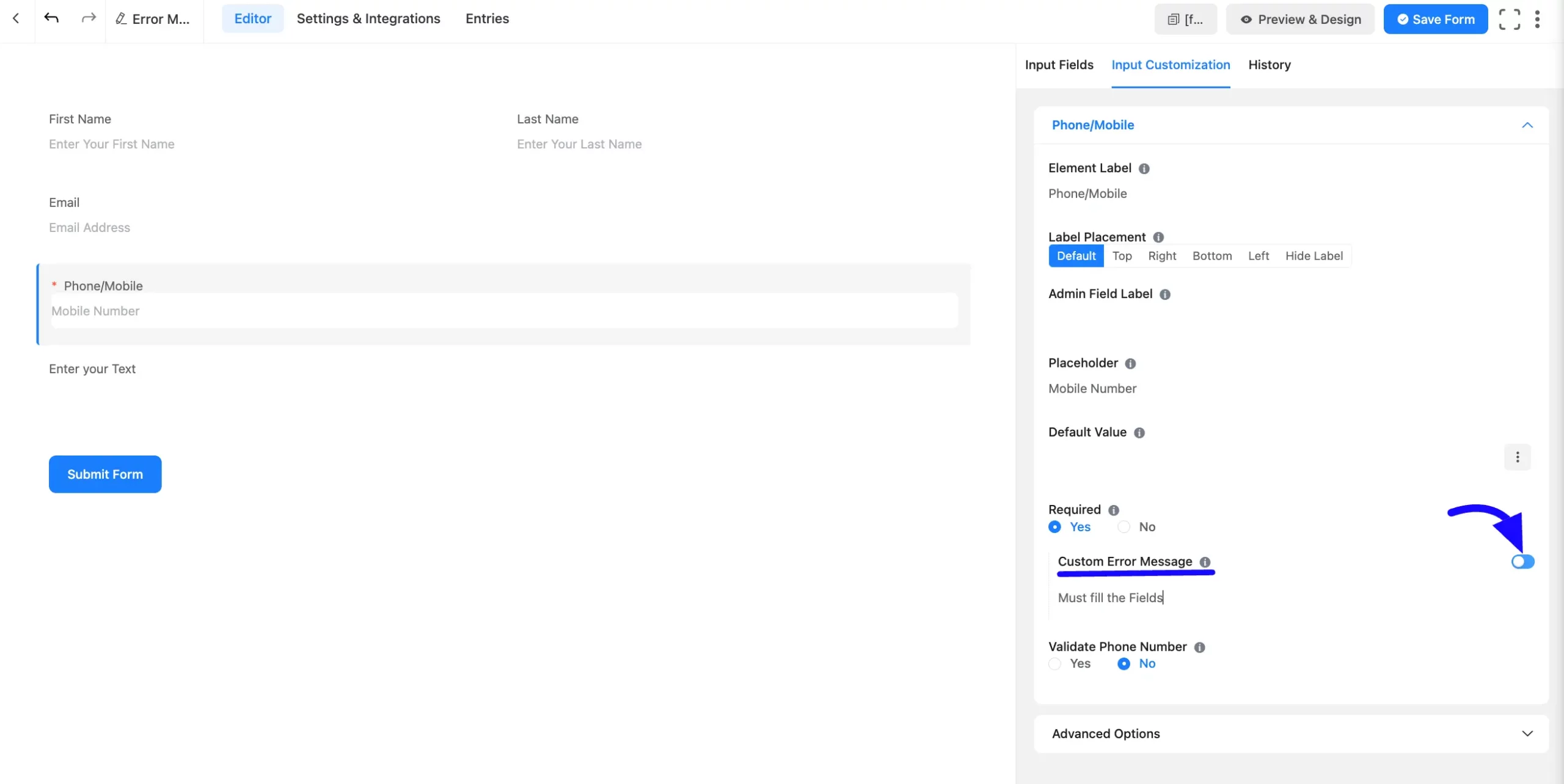1564x784 pixels.
Task: Set Required to No
Action: pos(1124,527)
